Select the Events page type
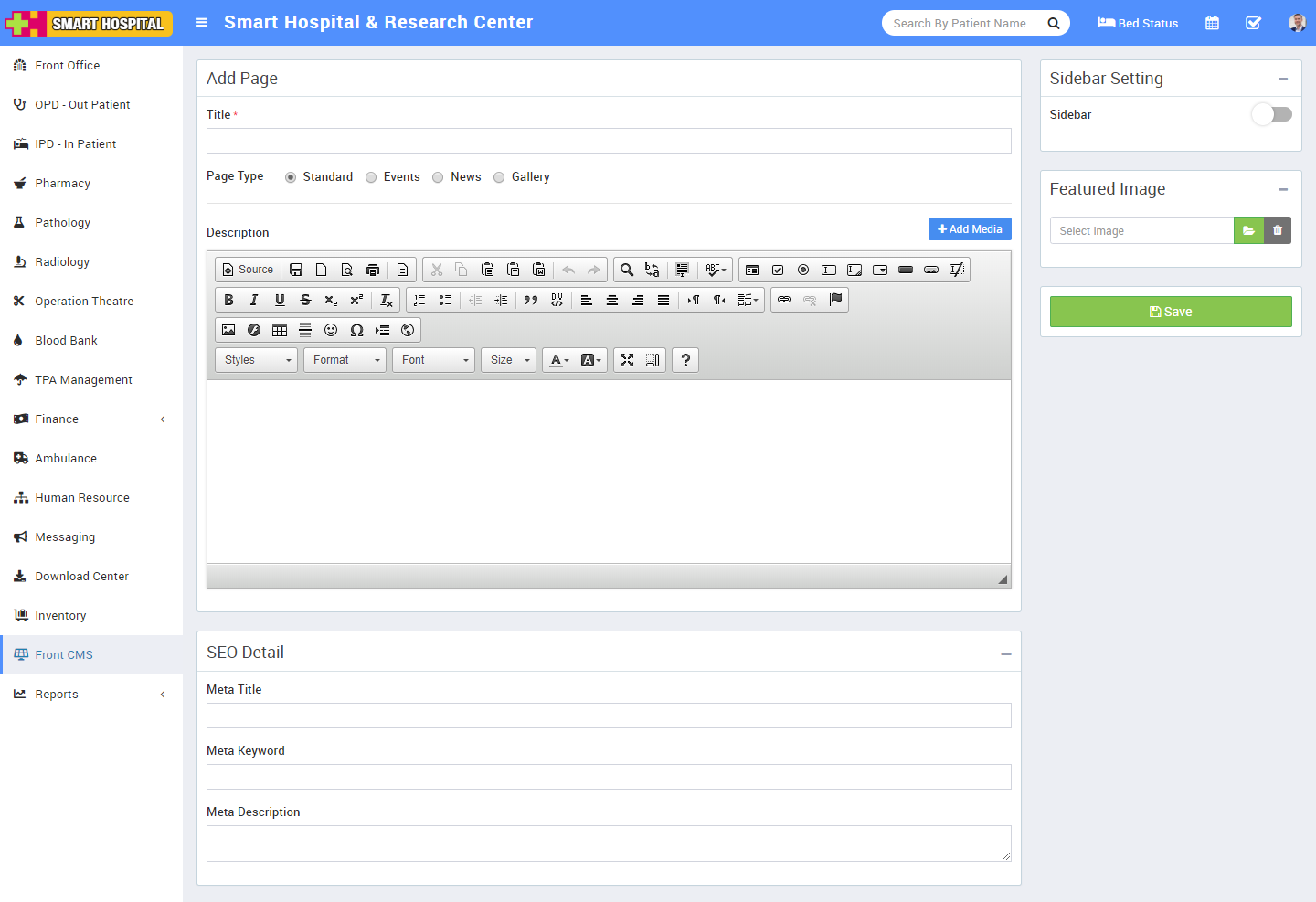The height and width of the screenshot is (902, 1316). coord(371,177)
